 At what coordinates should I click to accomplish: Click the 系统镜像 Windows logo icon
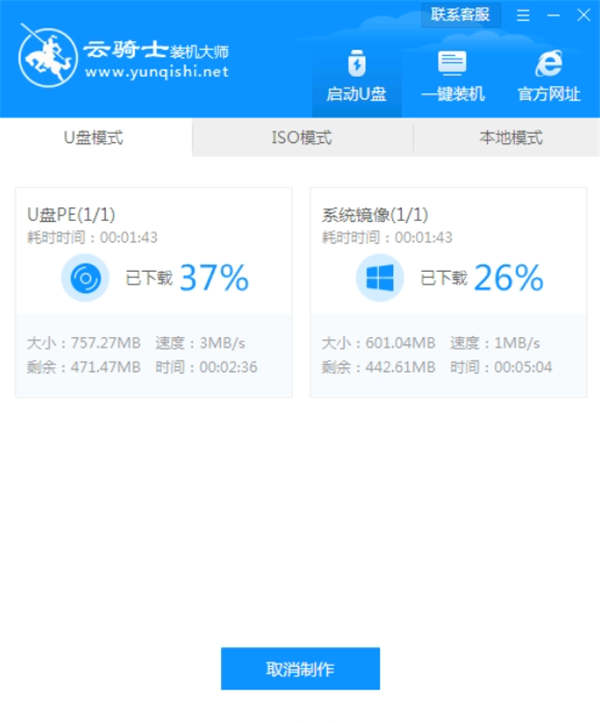380,278
